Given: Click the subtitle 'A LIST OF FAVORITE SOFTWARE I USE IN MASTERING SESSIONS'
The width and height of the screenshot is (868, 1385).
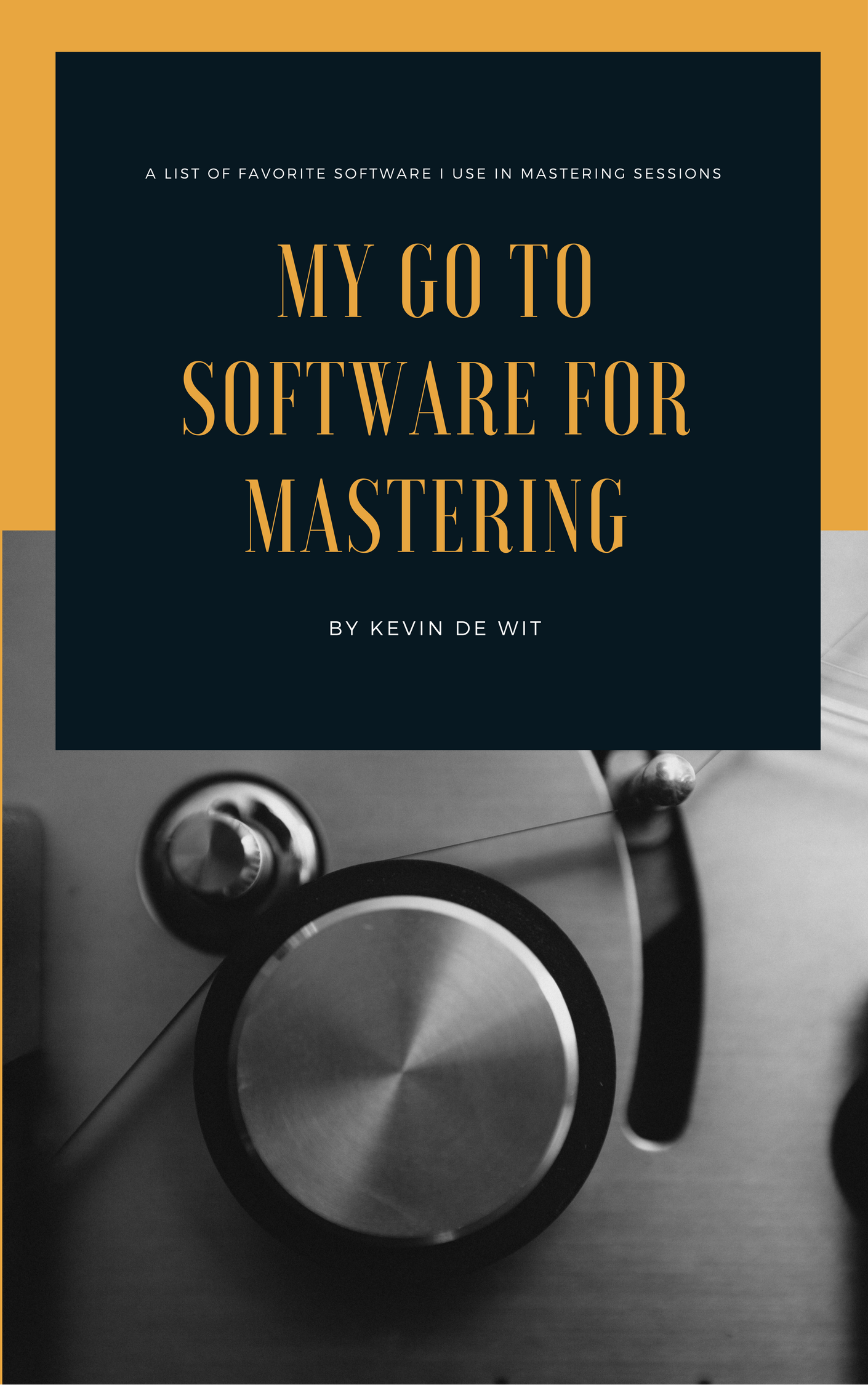Looking at the screenshot, I should pyautogui.click(x=433, y=174).
